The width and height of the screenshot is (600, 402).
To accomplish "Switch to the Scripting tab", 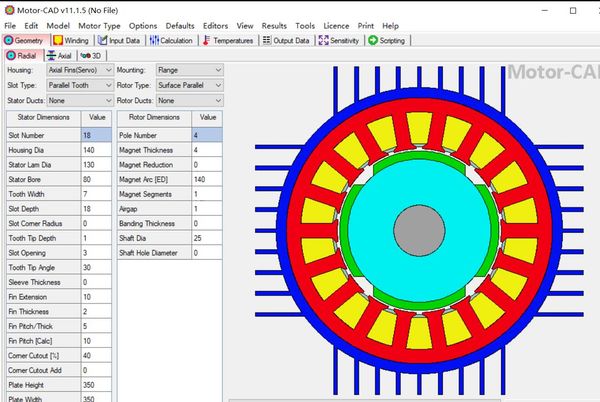I will 387,41.
